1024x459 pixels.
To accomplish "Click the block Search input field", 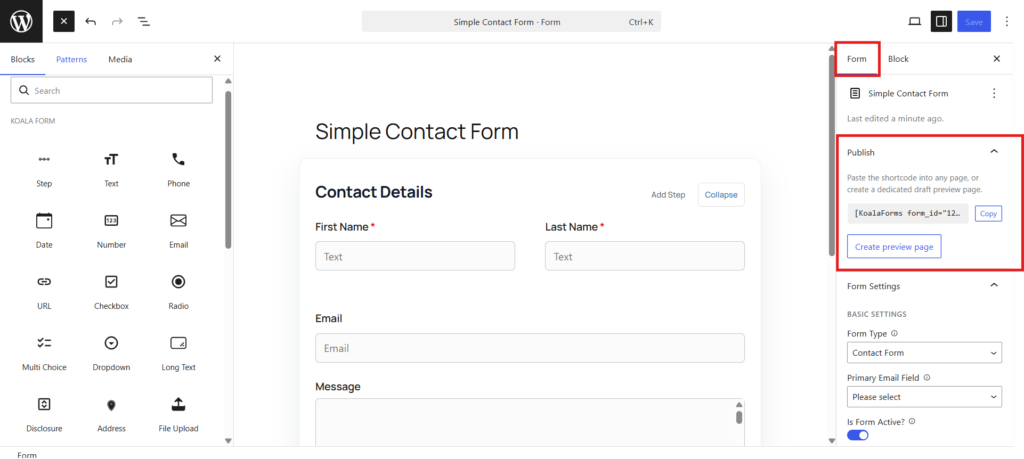I will [112, 90].
